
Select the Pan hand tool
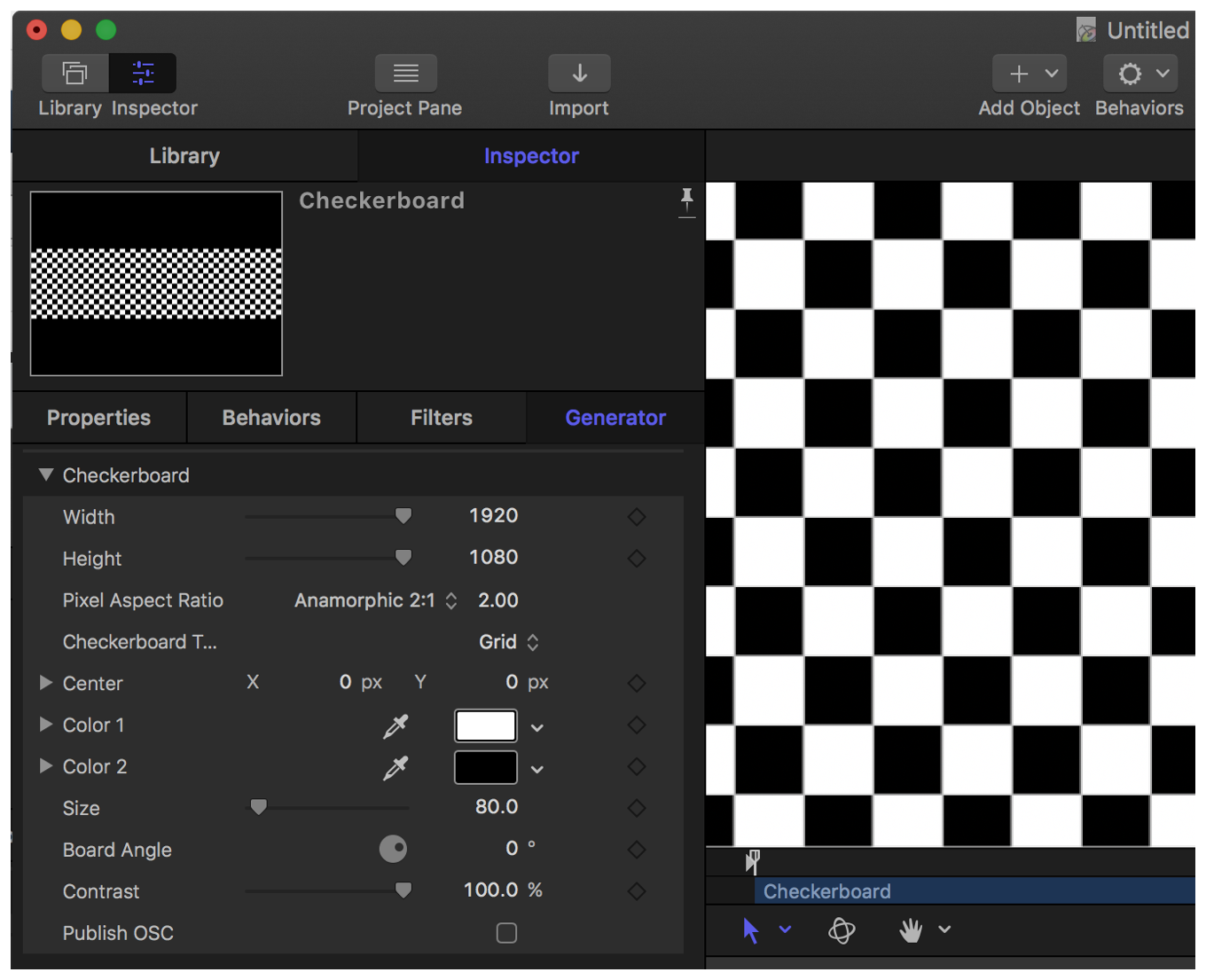910,930
